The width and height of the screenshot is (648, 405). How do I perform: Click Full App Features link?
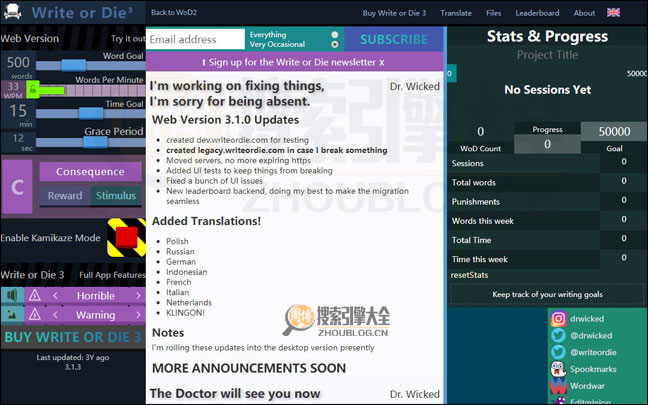[112, 275]
